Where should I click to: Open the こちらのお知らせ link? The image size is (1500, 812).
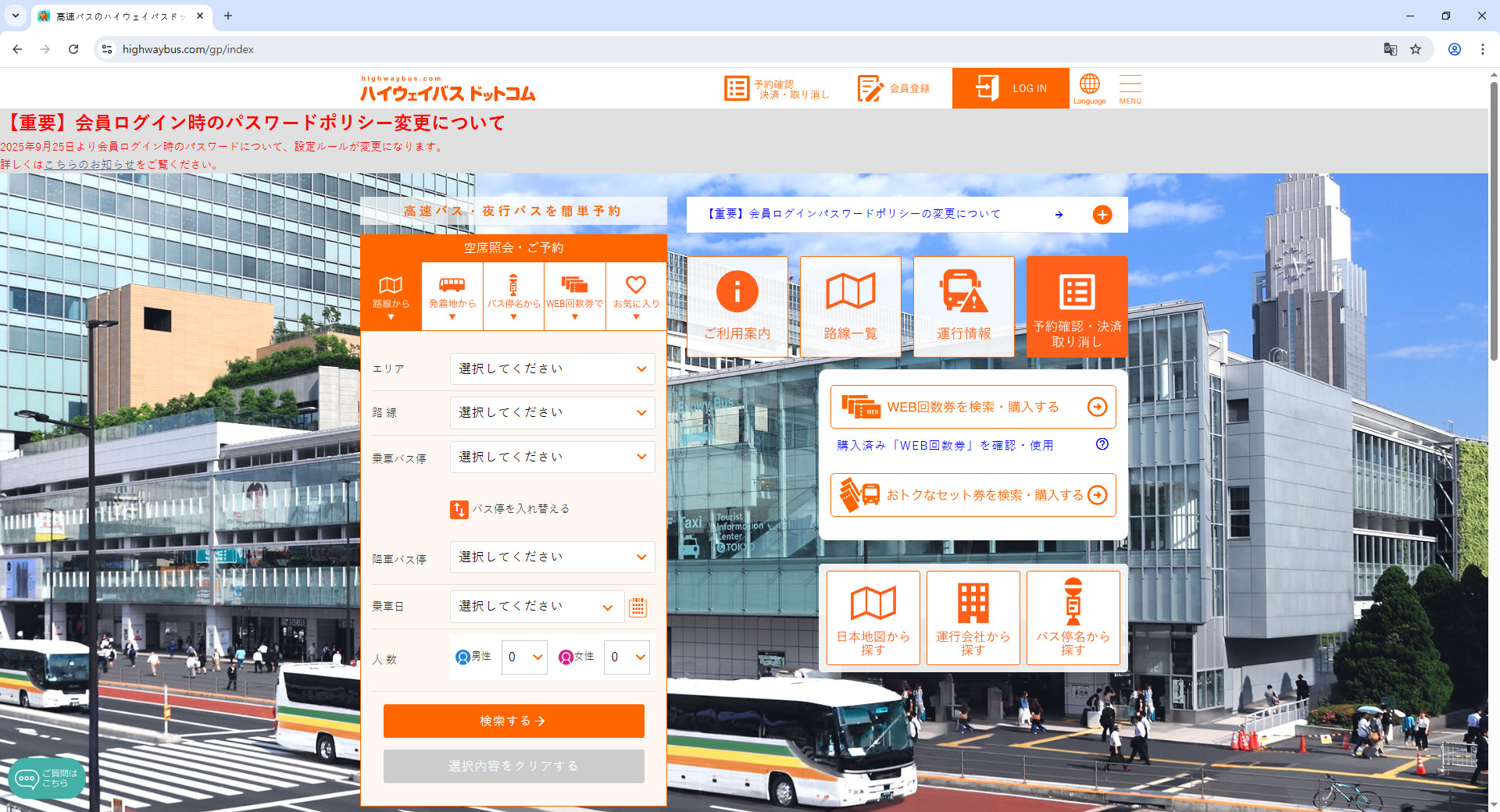[90, 165]
